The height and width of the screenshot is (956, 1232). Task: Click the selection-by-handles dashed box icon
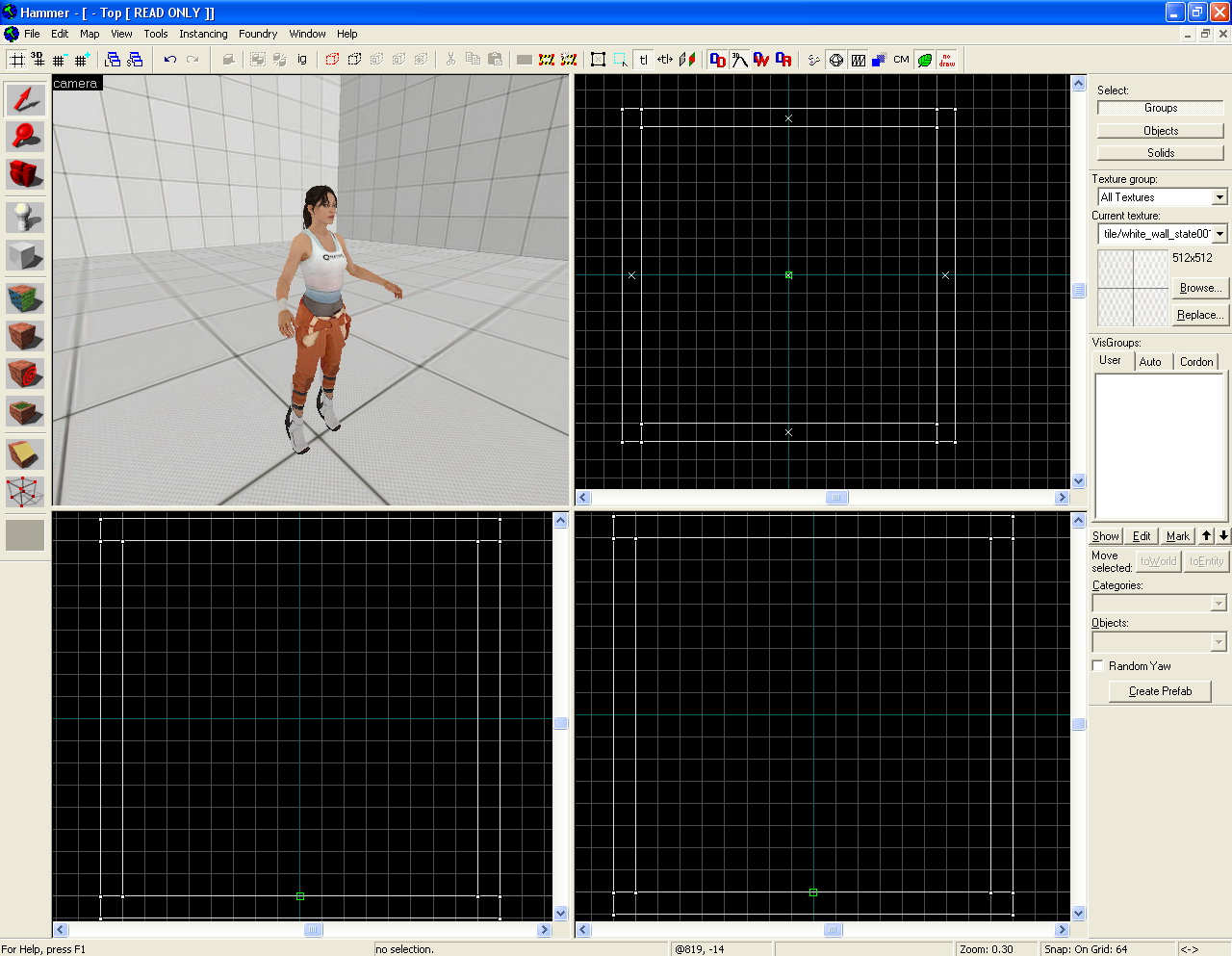[x=621, y=60]
